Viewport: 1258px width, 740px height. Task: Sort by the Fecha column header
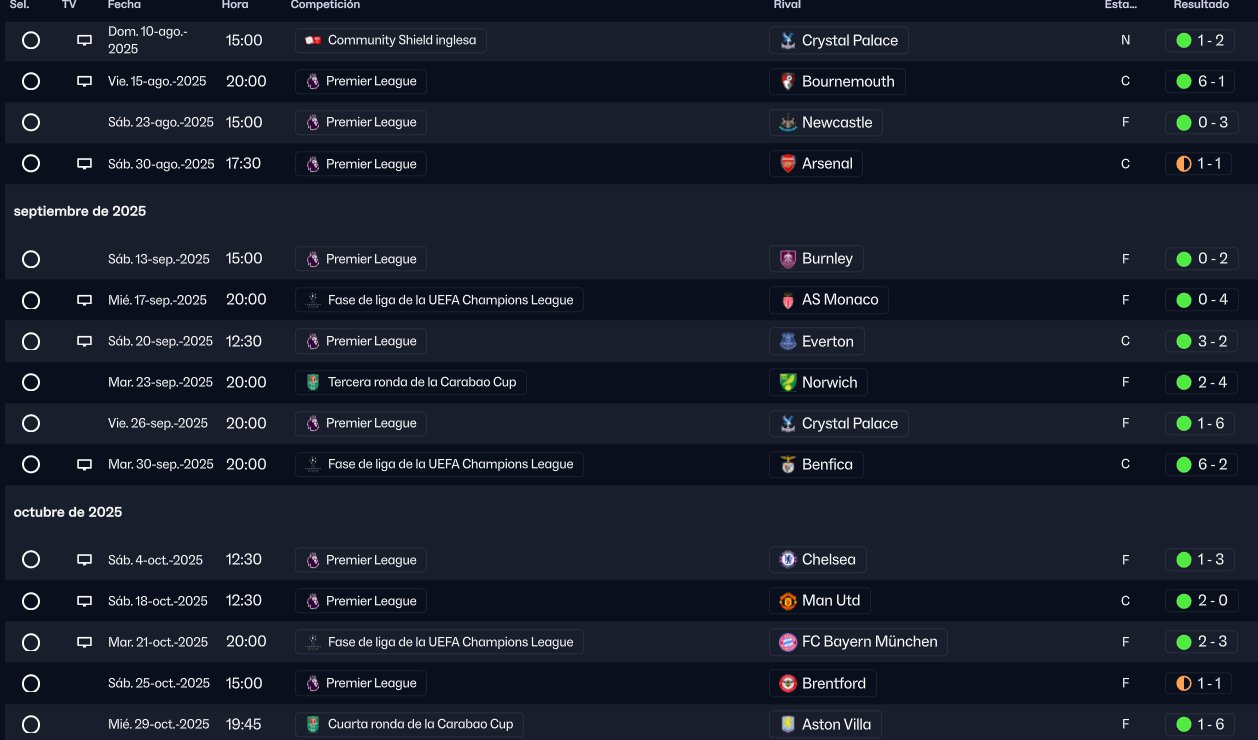124,5
